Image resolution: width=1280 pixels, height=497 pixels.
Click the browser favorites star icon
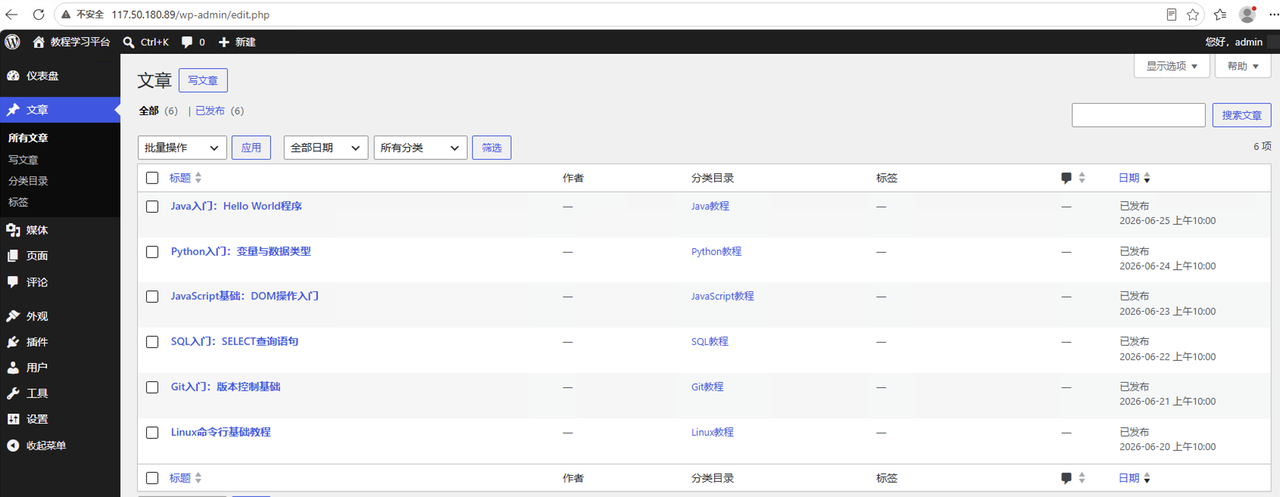click(x=1193, y=15)
